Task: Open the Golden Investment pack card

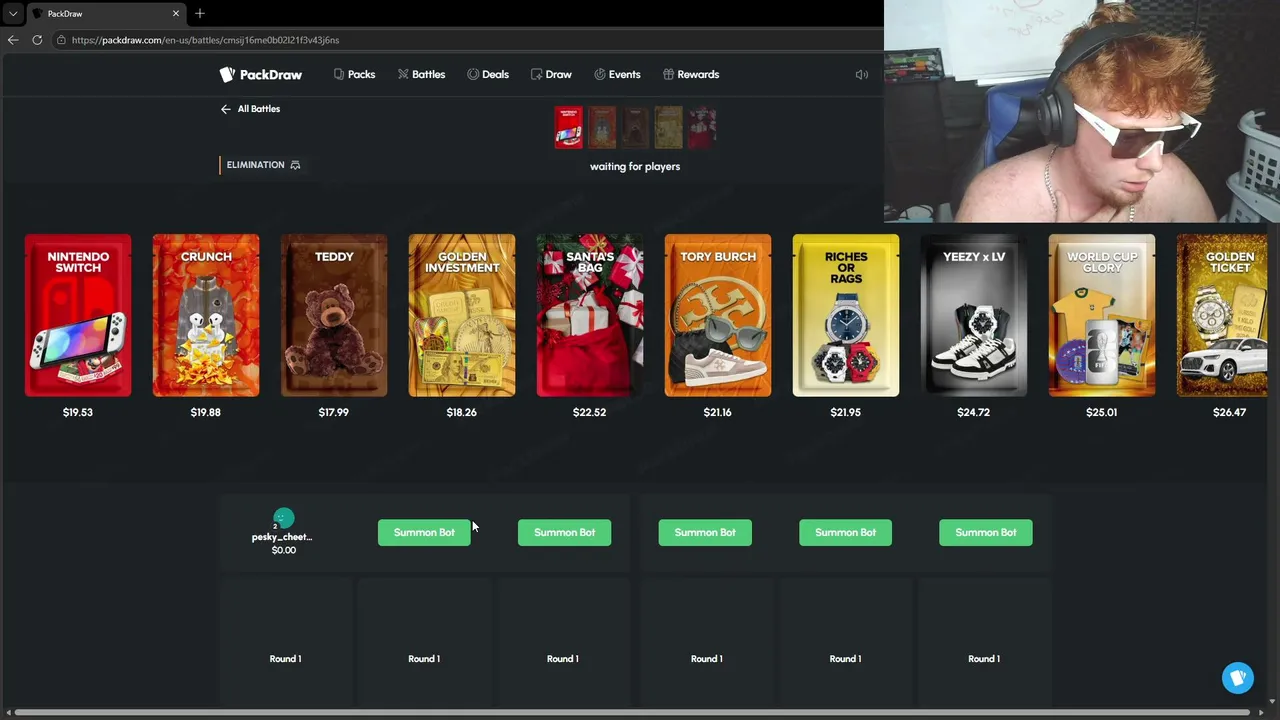Action: [x=462, y=315]
